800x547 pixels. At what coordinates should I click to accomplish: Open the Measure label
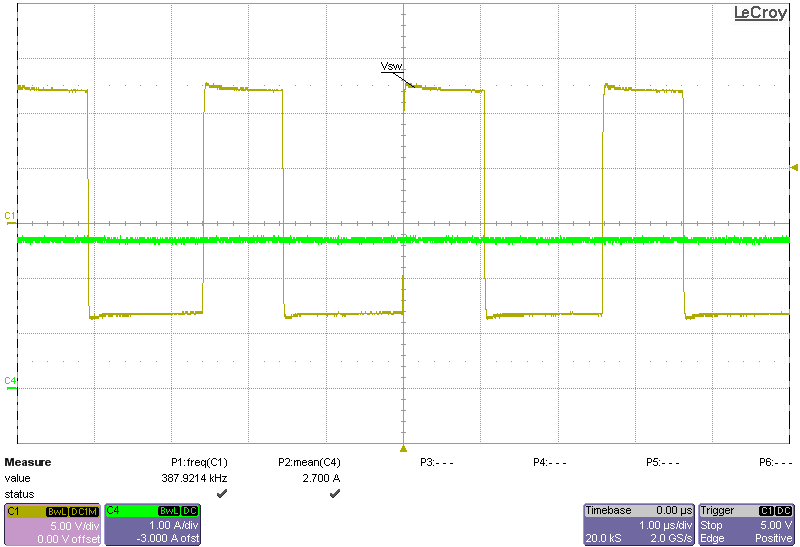pyautogui.click(x=28, y=462)
